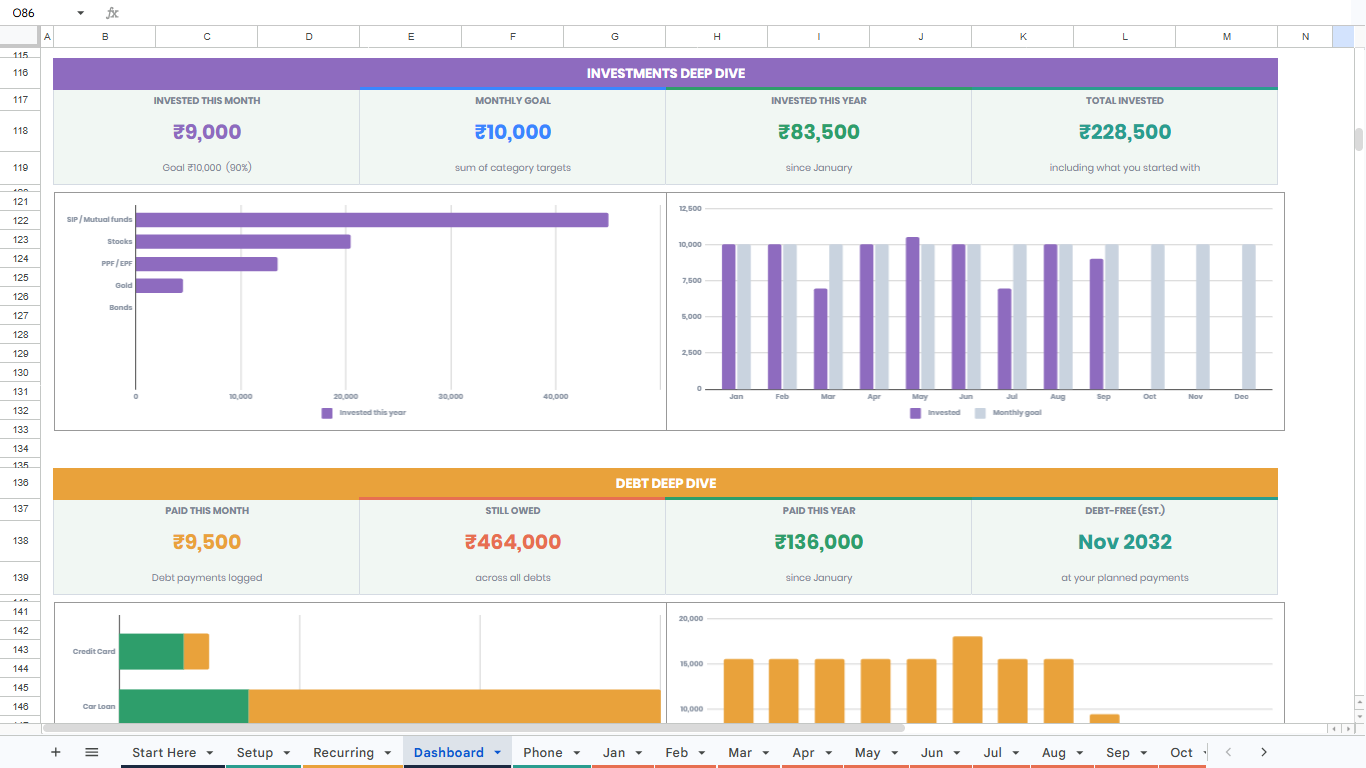This screenshot has width=1366, height=768.
Task: Click the horizontal scrollbar thumb
Action: coord(474,728)
